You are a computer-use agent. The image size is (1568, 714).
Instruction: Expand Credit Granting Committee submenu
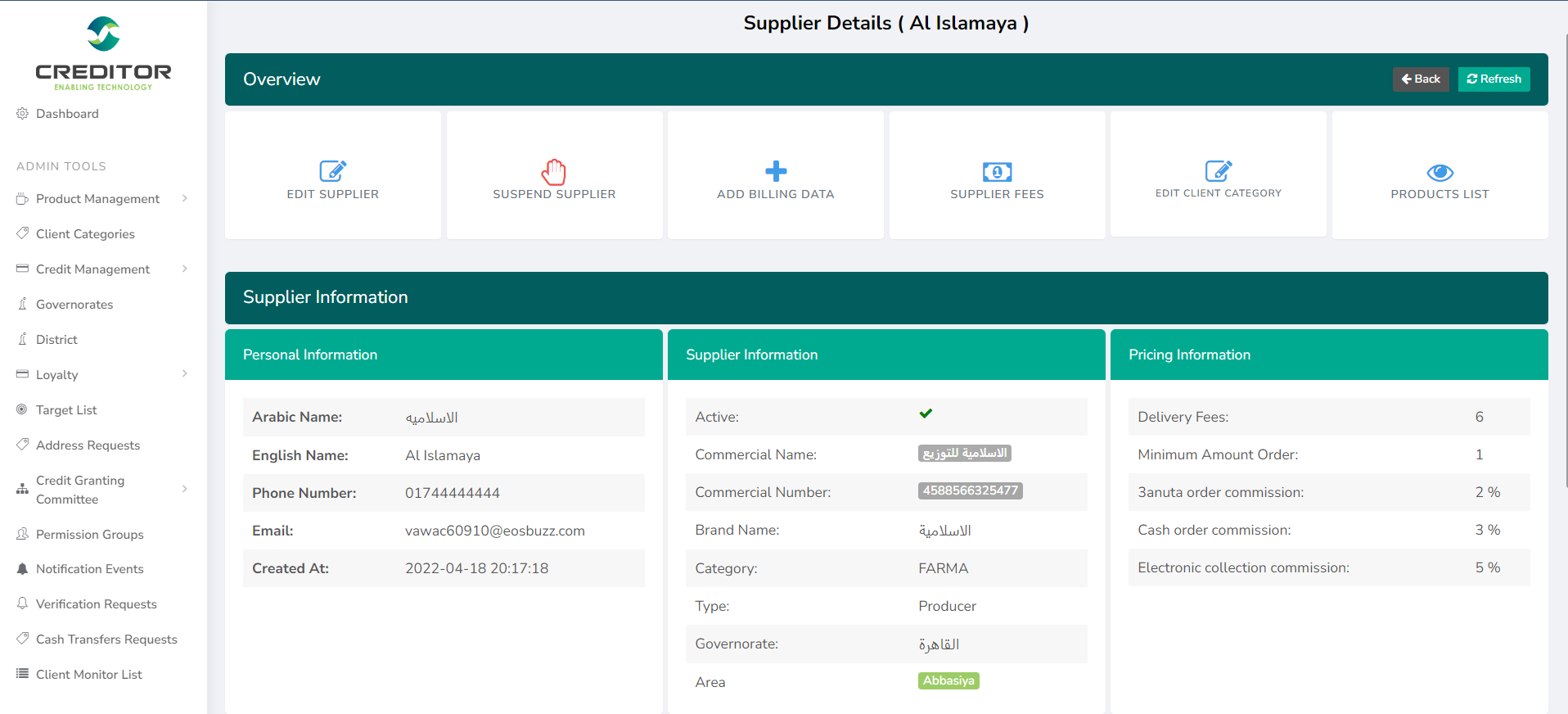point(185,489)
